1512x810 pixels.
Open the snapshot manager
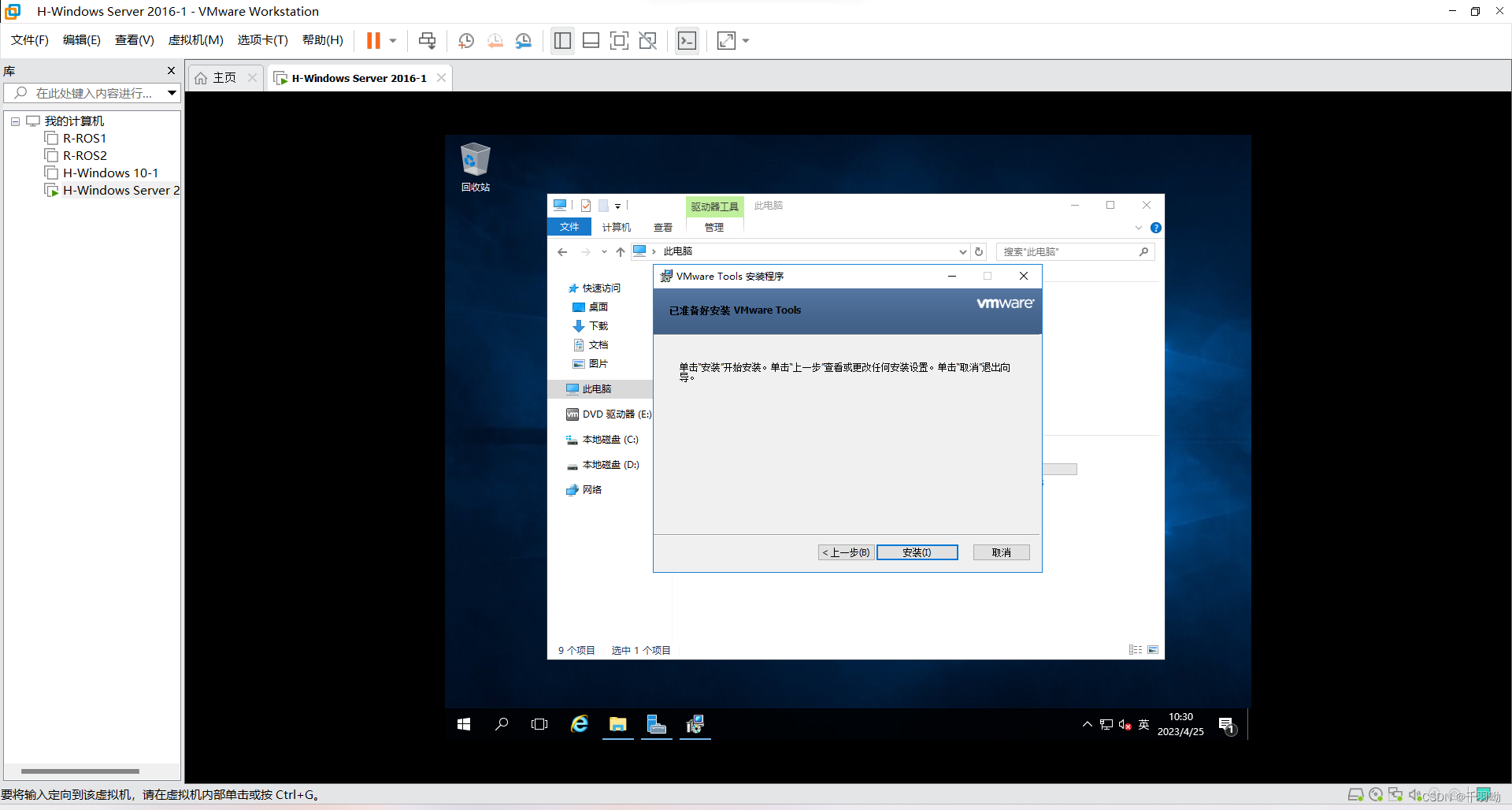524,40
